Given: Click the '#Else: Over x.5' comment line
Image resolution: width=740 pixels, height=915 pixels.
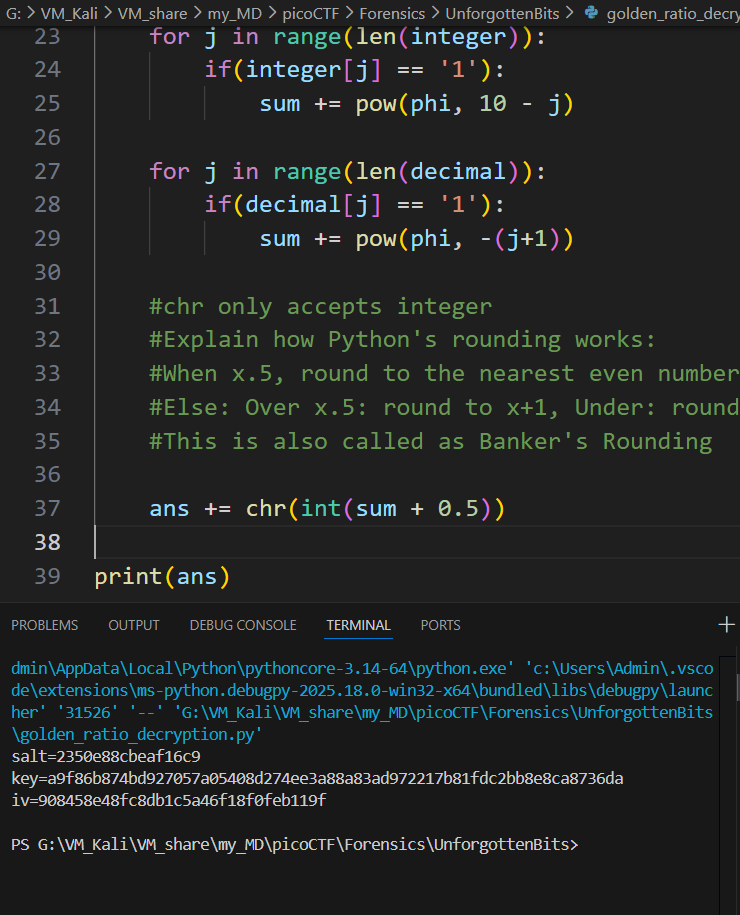Looking at the screenshot, I should pos(445,407).
